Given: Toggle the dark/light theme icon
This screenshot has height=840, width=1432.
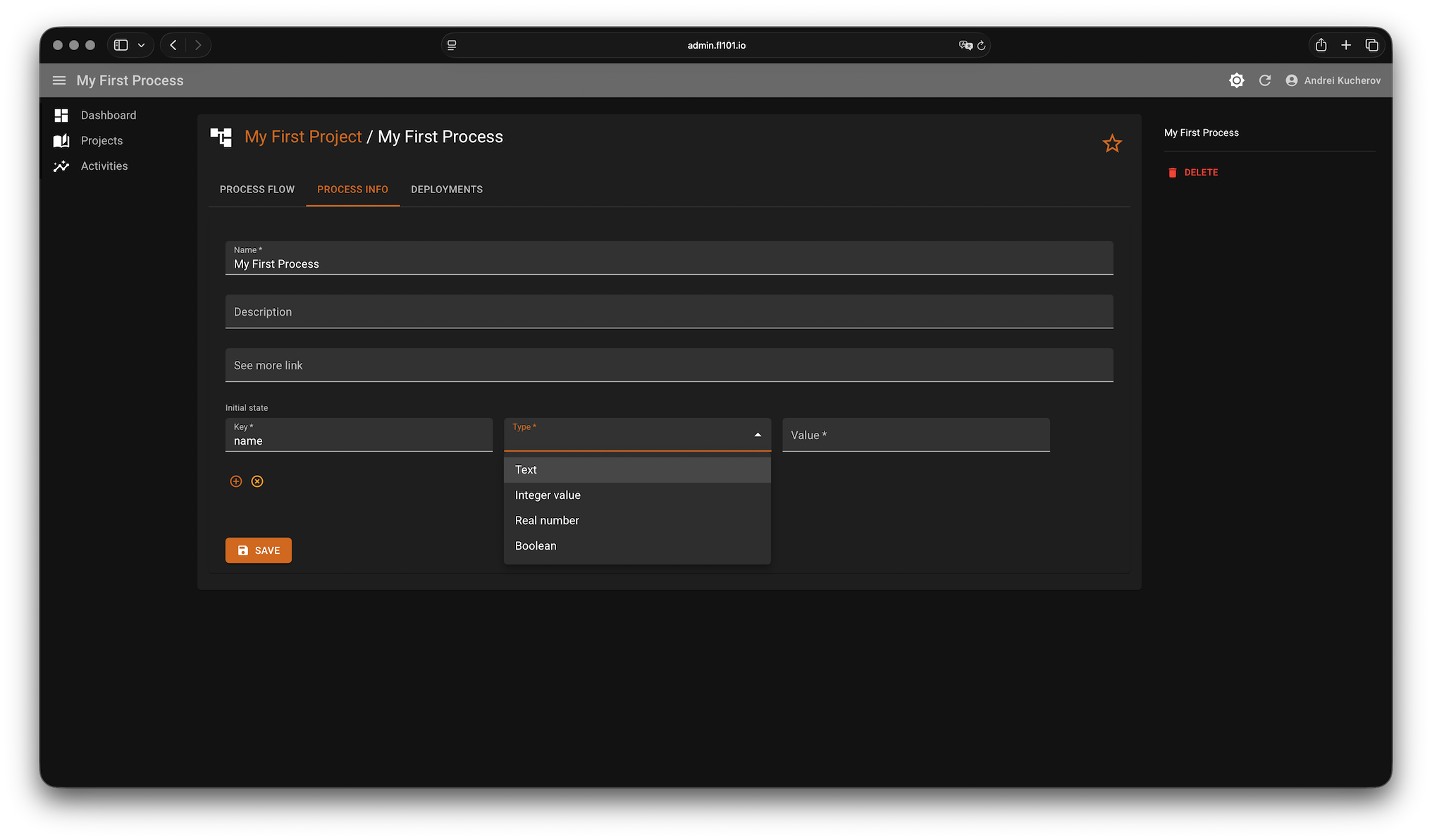Looking at the screenshot, I should point(1236,80).
